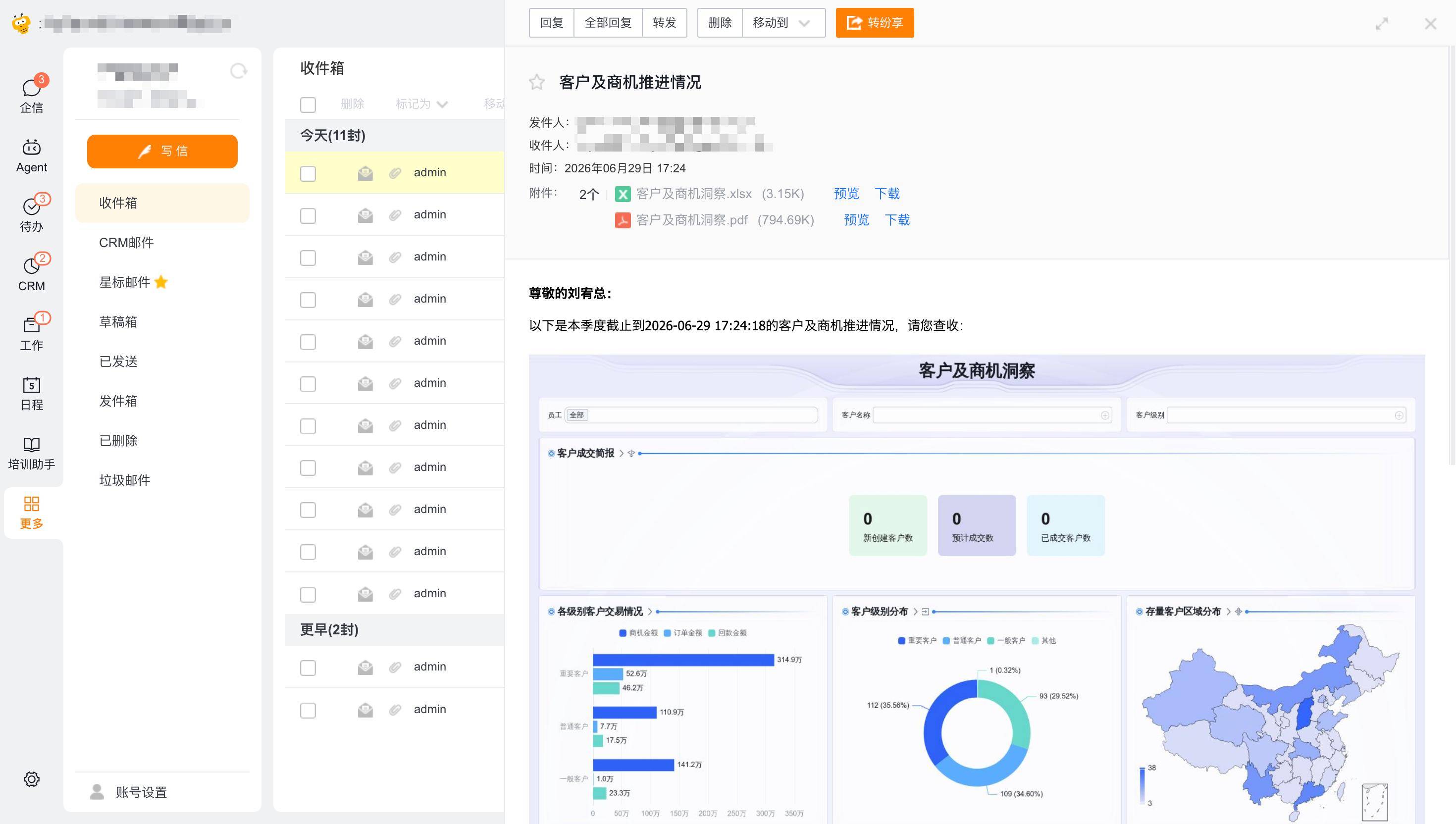Click 商机金额 legend color swatch
Screen dimensions: 1456x824
(623, 633)
